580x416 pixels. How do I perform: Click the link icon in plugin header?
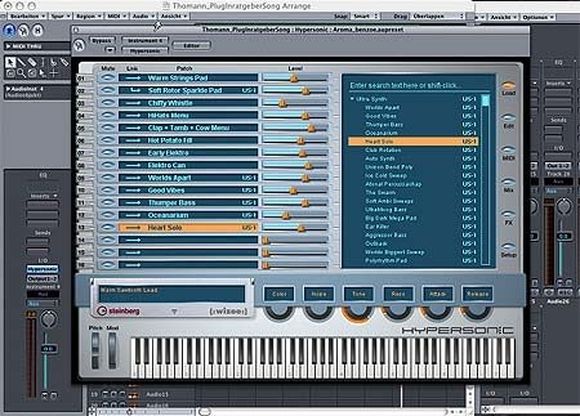79,45
